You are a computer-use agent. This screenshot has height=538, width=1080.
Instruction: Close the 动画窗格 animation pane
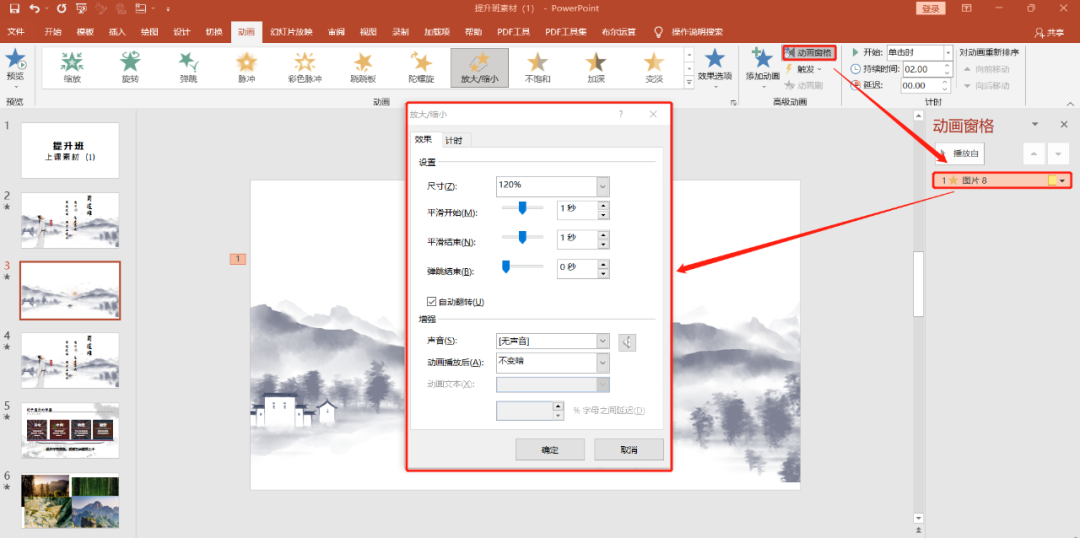[x=1063, y=125]
